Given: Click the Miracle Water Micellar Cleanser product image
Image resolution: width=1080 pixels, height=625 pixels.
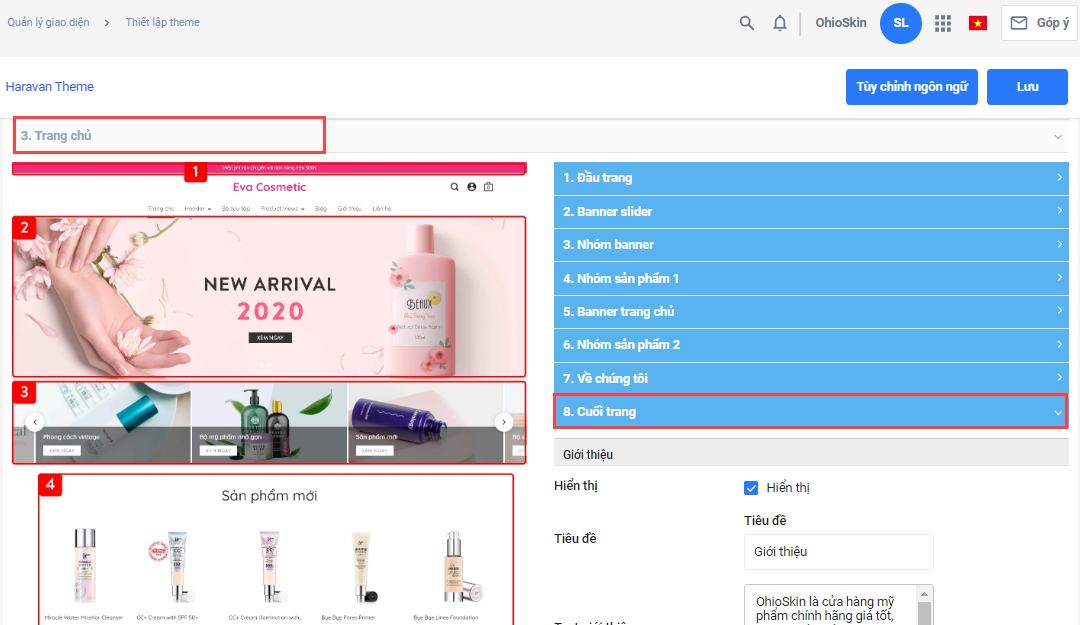Looking at the screenshot, I should [x=85, y=566].
